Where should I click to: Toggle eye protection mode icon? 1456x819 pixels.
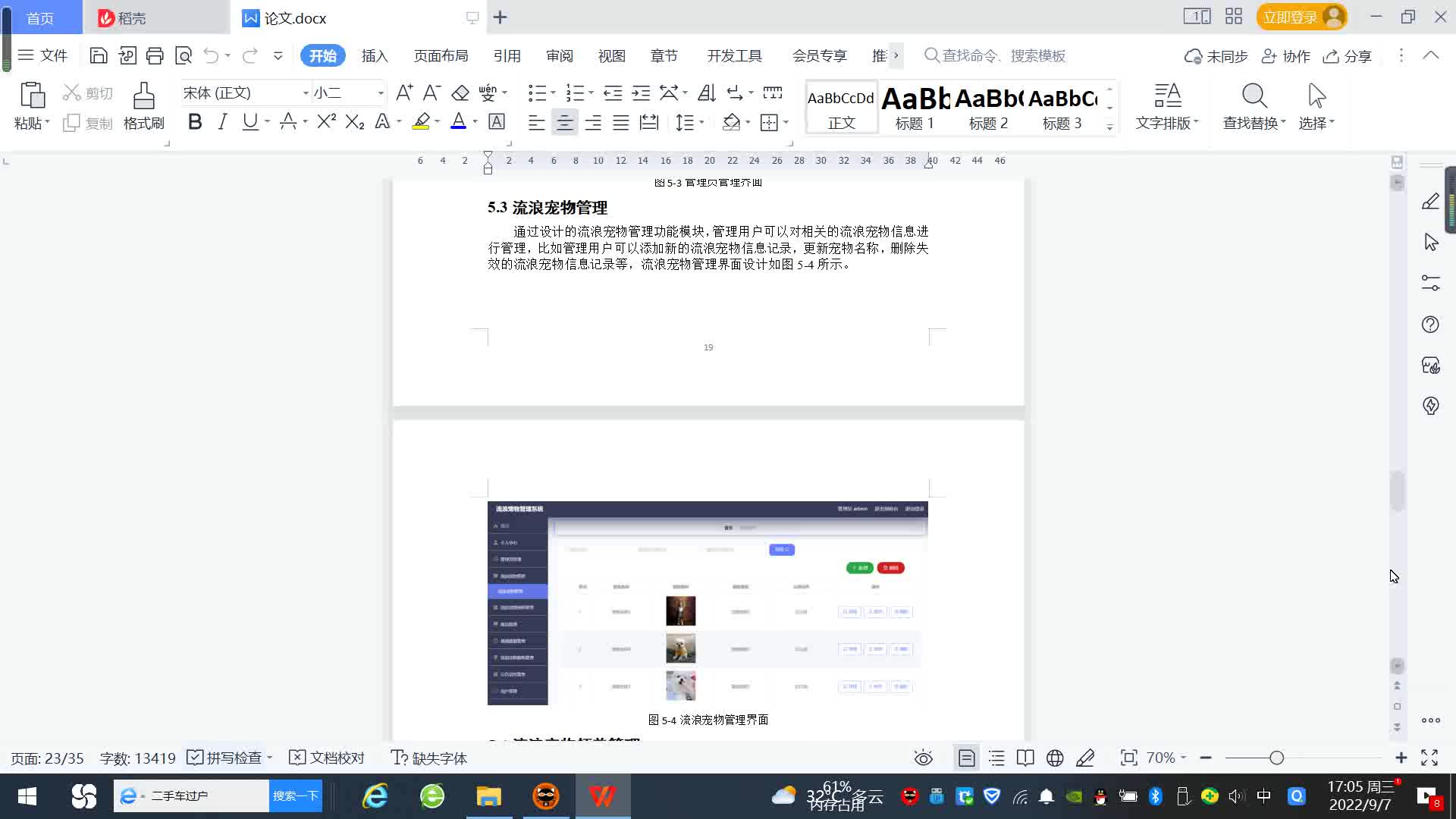coord(923,758)
